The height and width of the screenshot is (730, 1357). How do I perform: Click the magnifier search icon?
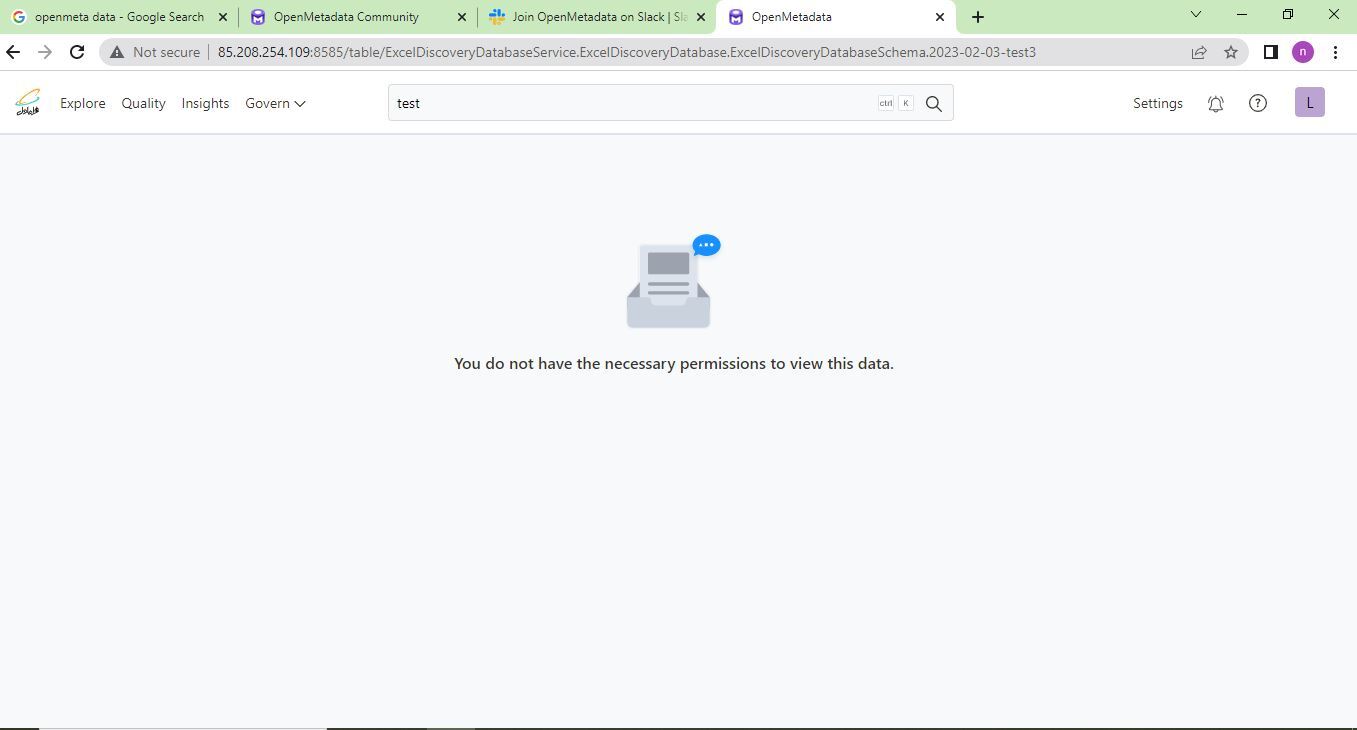[934, 103]
